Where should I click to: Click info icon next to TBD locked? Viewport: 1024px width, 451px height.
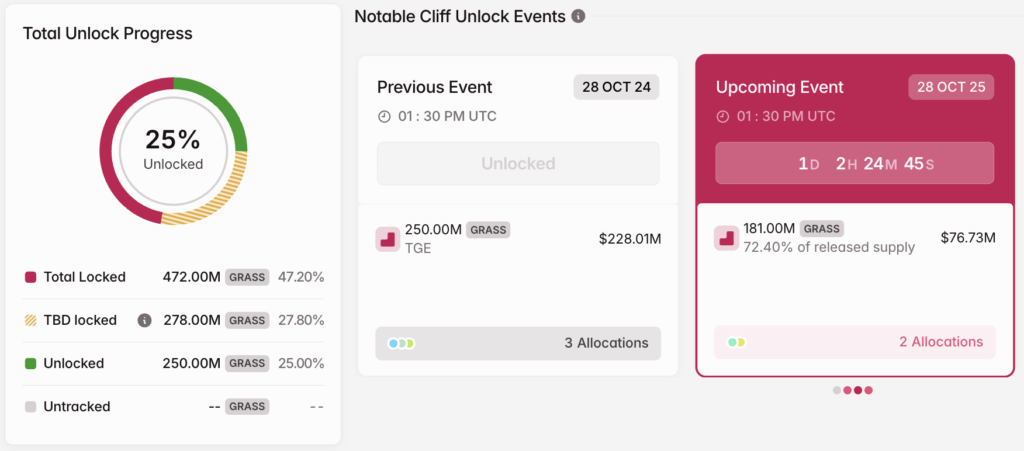144,320
